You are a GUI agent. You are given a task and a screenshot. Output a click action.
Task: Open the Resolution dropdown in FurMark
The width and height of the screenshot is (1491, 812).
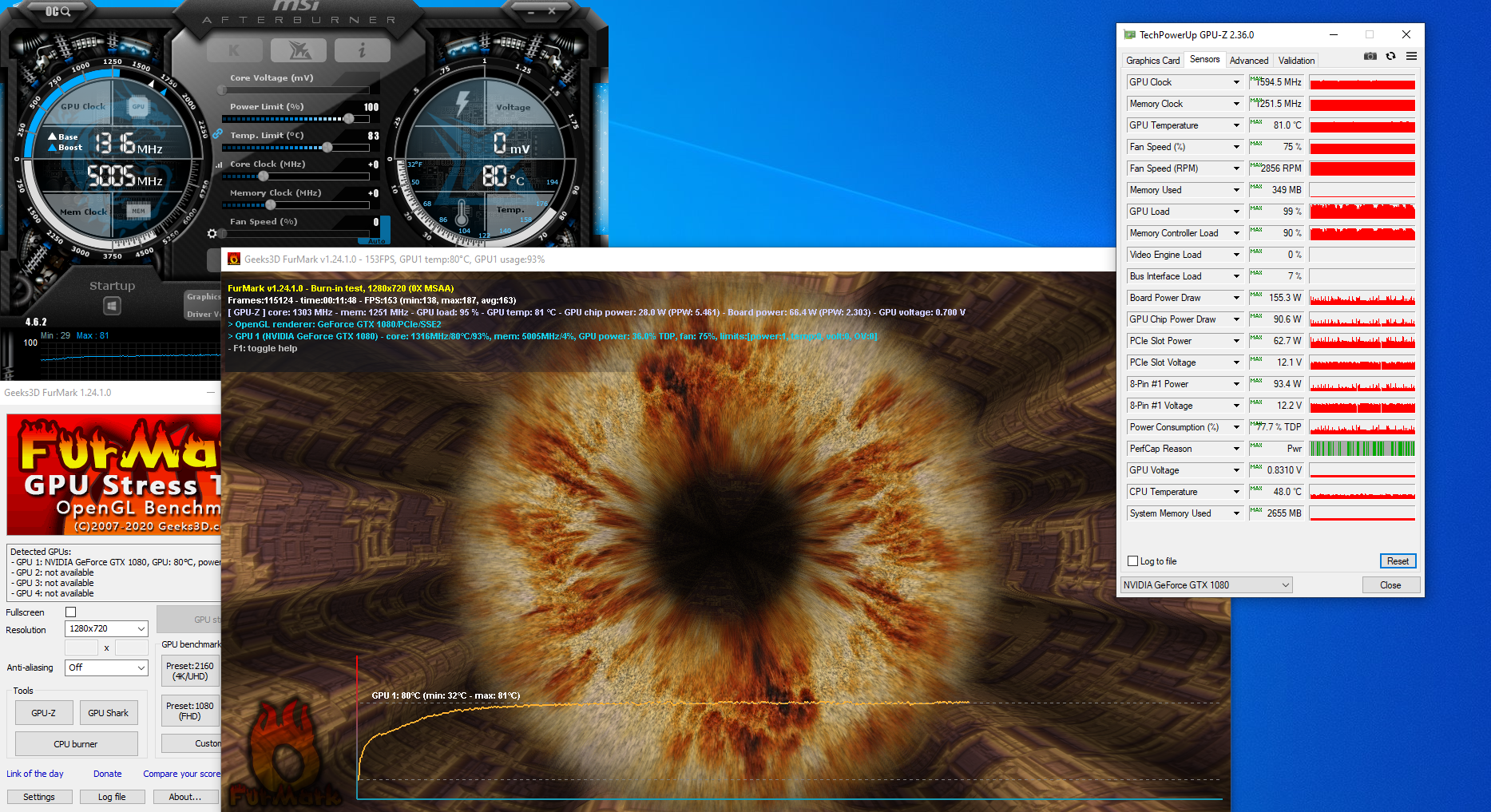[106, 629]
